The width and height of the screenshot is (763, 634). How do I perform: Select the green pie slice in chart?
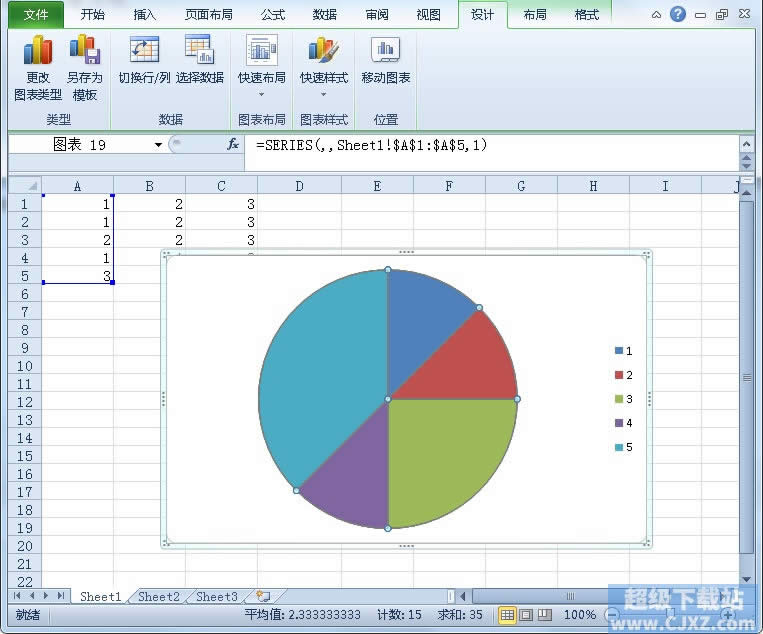[x=445, y=455]
